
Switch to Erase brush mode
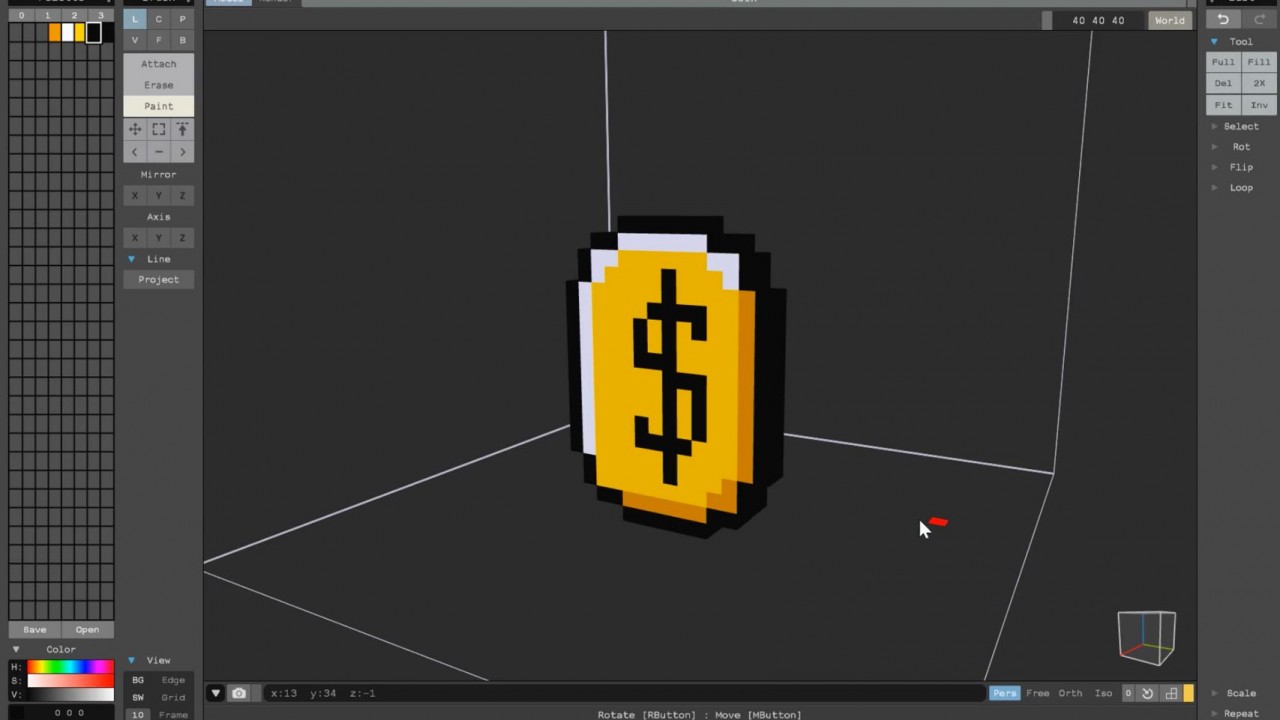pyautogui.click(x=158, y=85)
